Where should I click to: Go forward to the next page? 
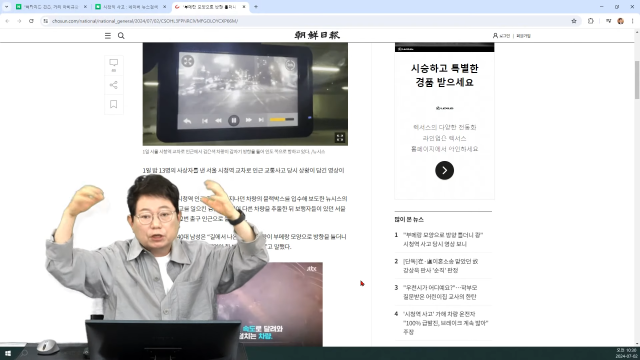click(19, 21)
